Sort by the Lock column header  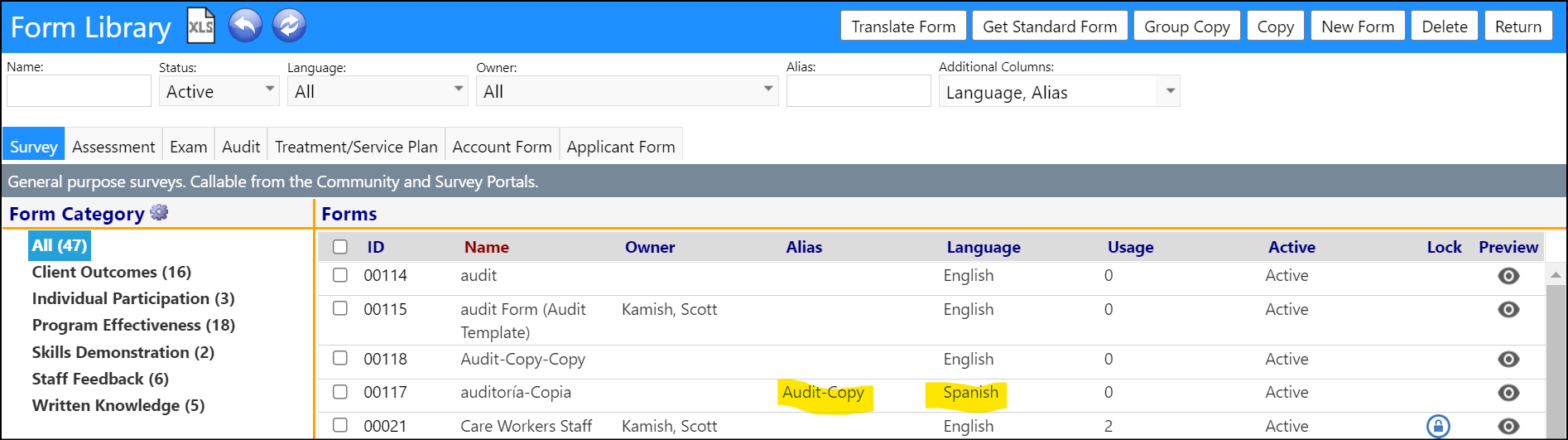point(1445,247)
